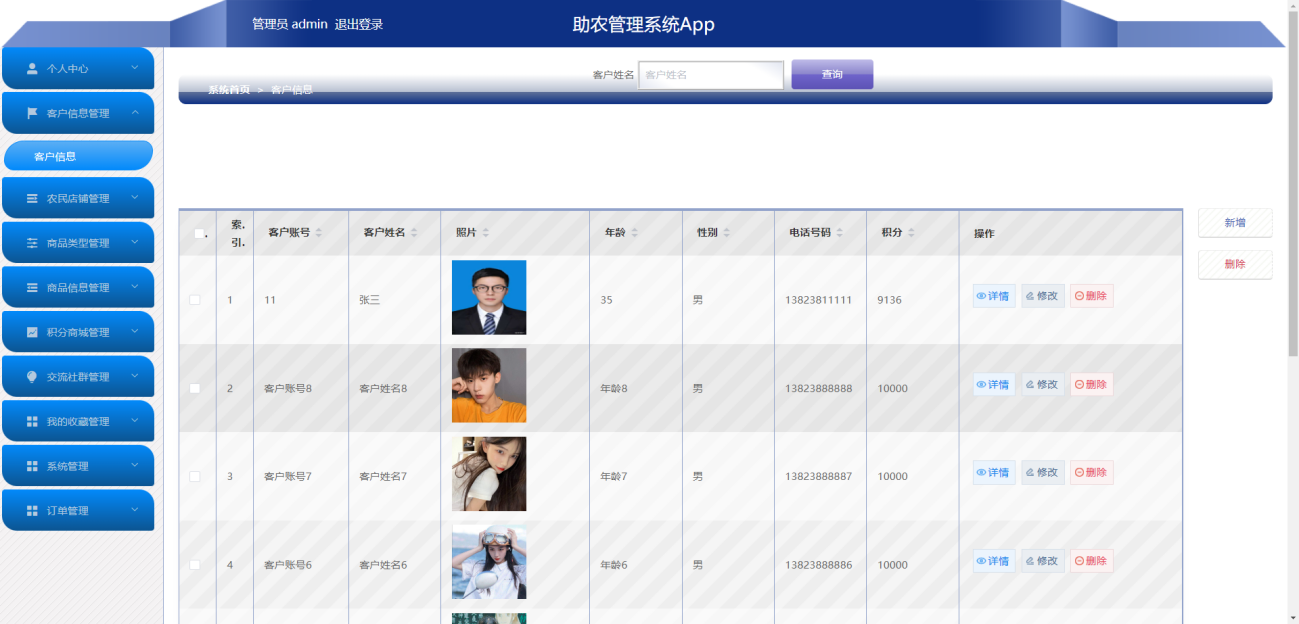Open photo thumbnail in 客户账号6 row

coord(489,562)
